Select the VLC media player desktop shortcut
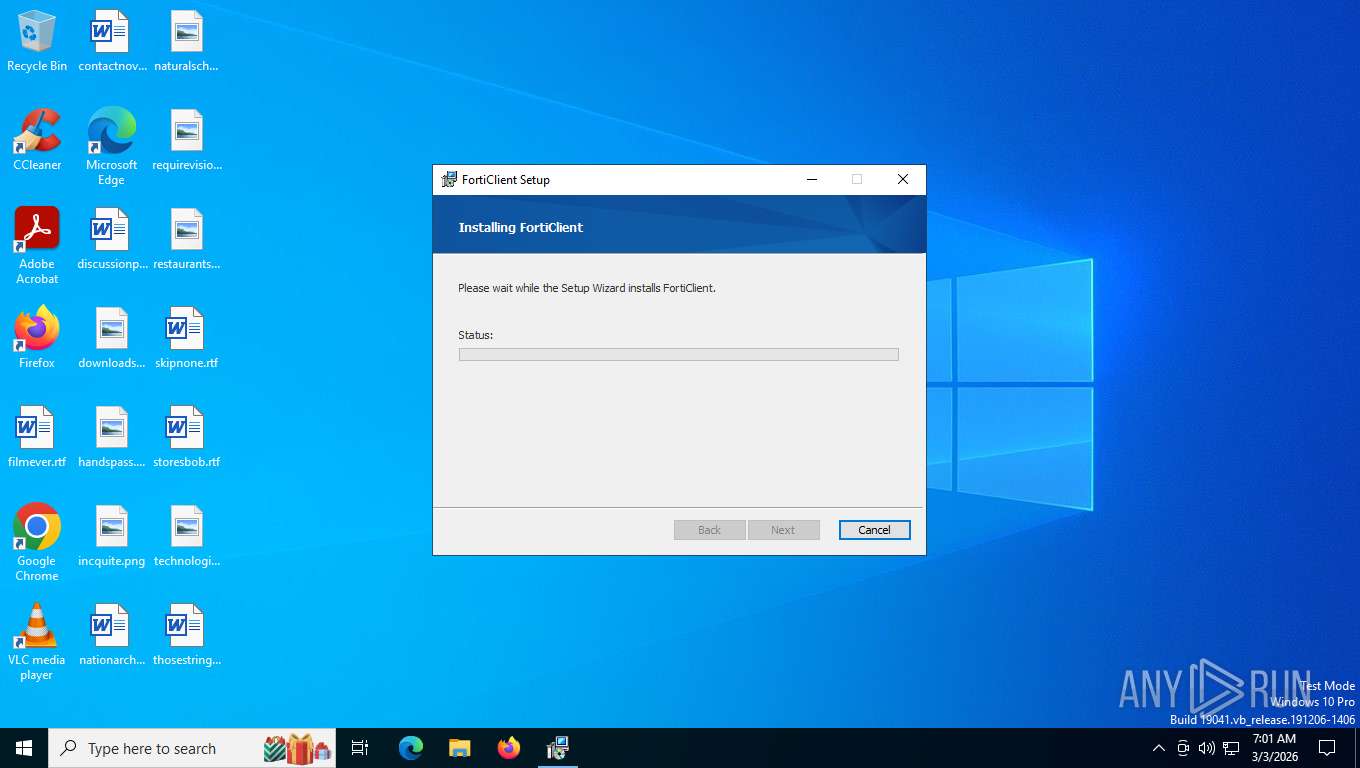 (x=37, y=642)
